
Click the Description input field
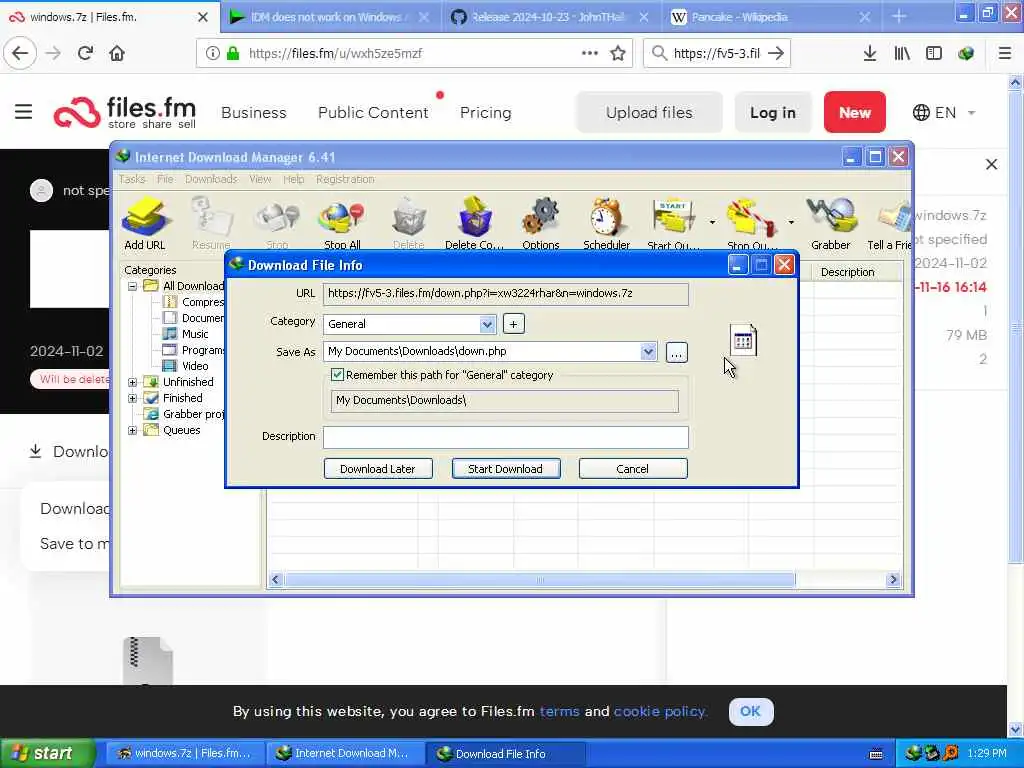click(x=505, y=437)
